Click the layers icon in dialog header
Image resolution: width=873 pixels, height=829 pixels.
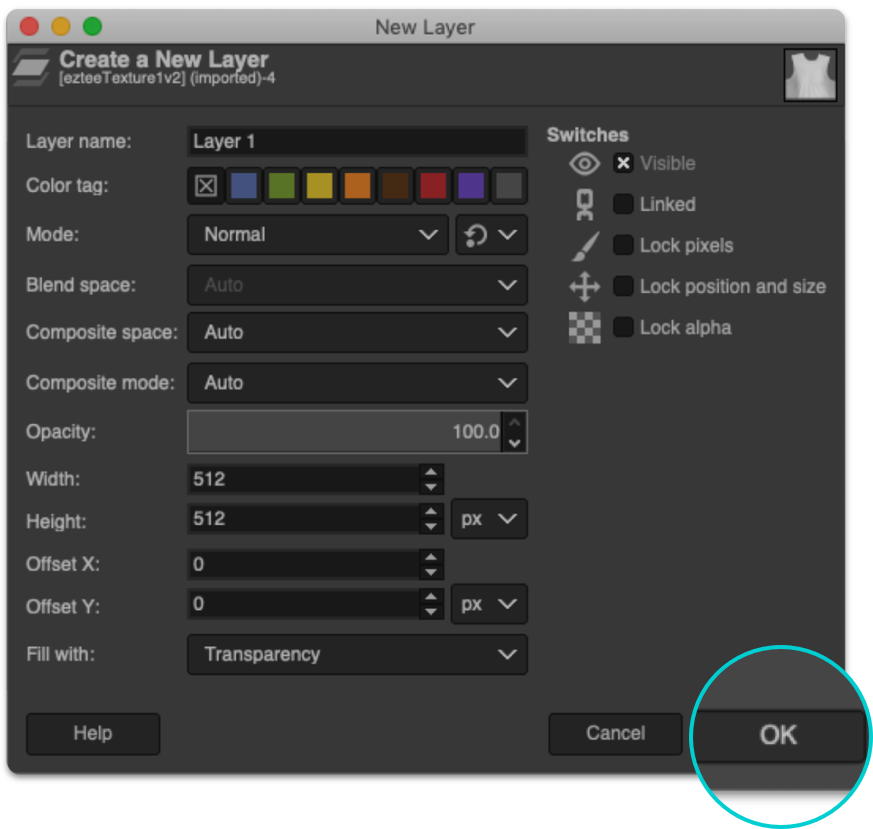pos(31,67)
